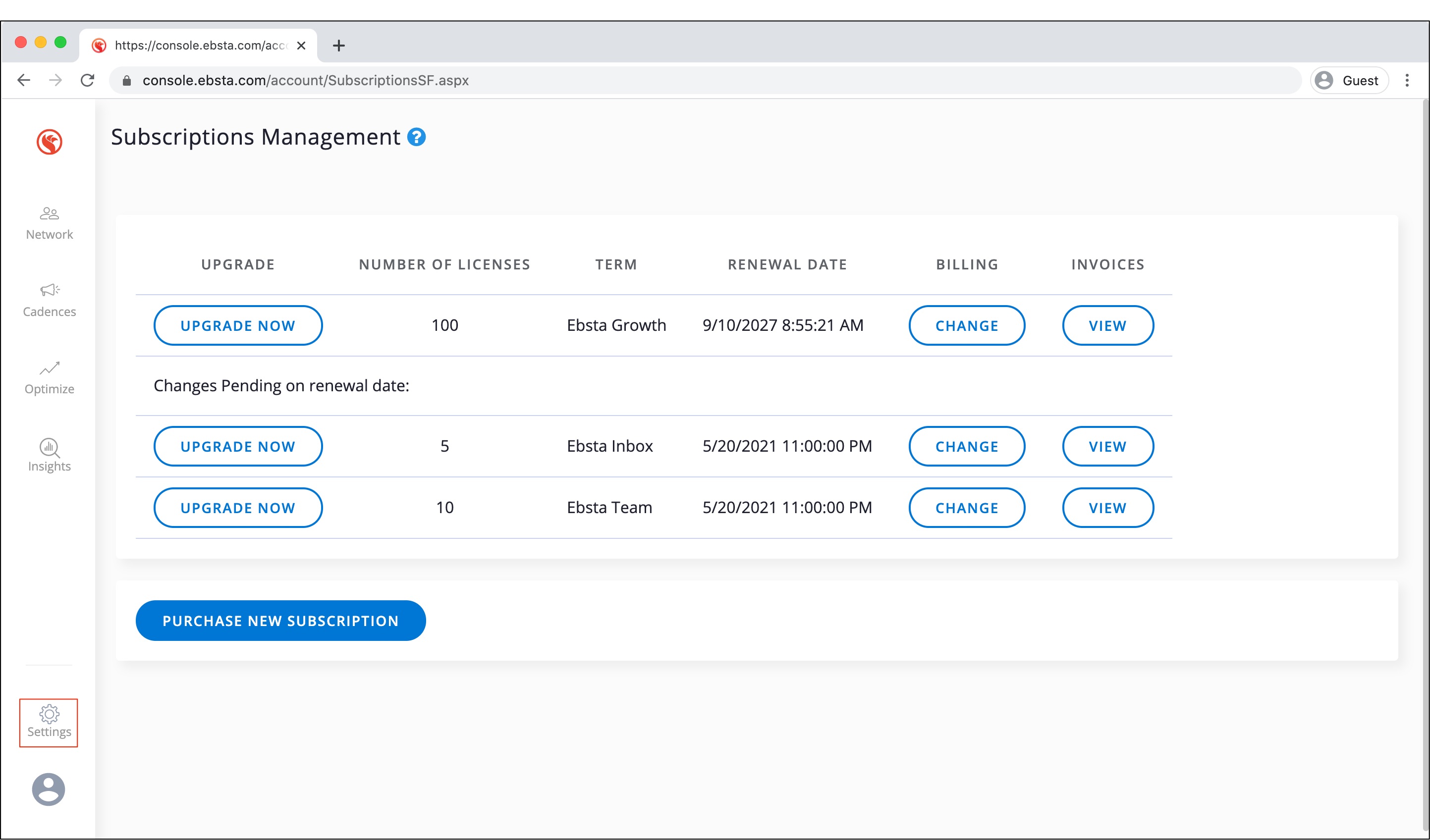Open the Insights section
1430x840 pixels.
click(x=50, y=455)
